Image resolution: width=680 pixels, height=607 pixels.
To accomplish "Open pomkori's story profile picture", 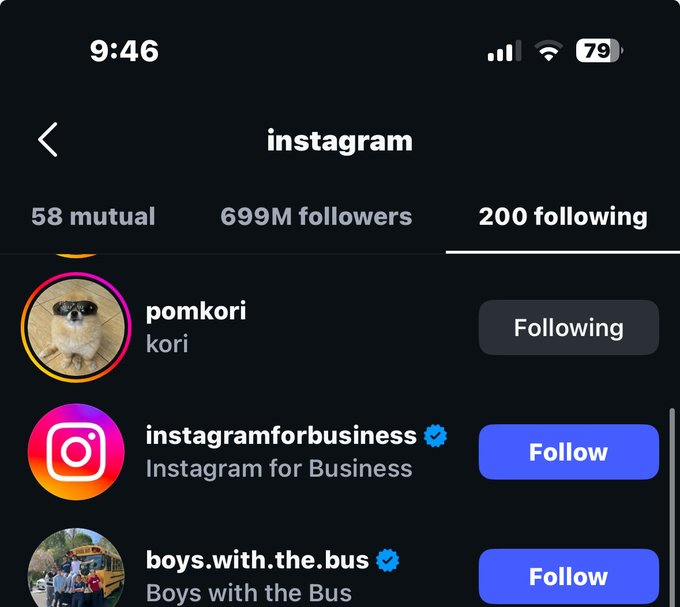I will (x=76, y=327).
